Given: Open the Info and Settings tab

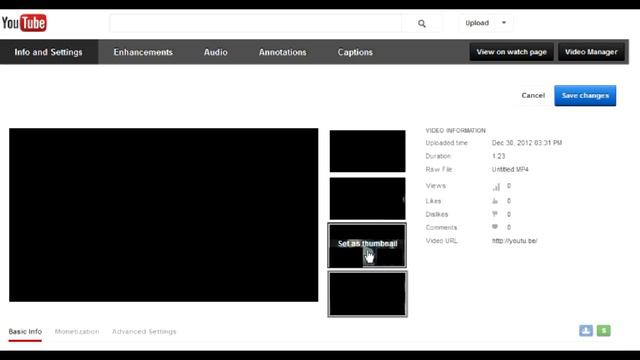Looking at the screenshot, I should 49,52.
